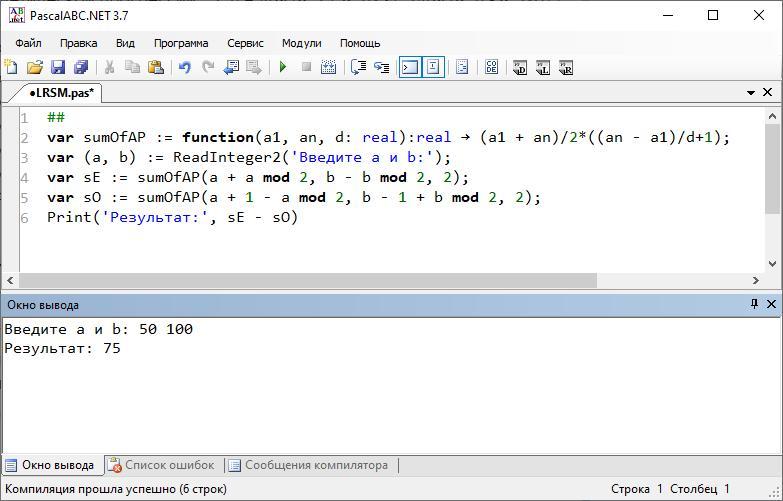Click the editor horizontal scrollbar left arrow

[10, 281]
